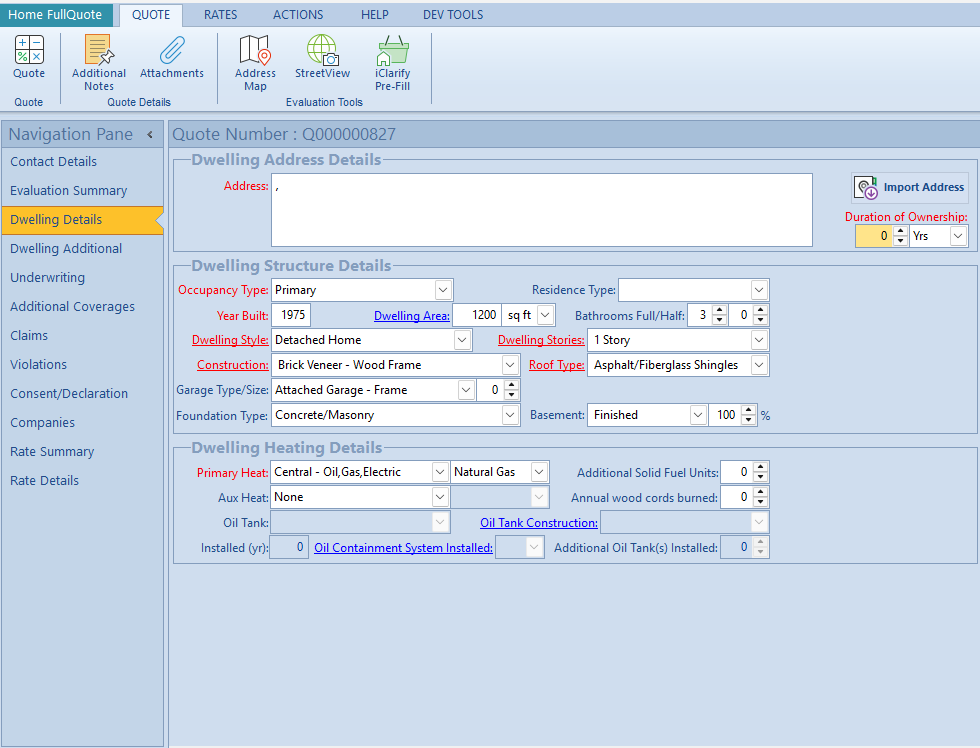Go to Companies page
Viewport: 980px width, 748px height.
coord(82,422)
